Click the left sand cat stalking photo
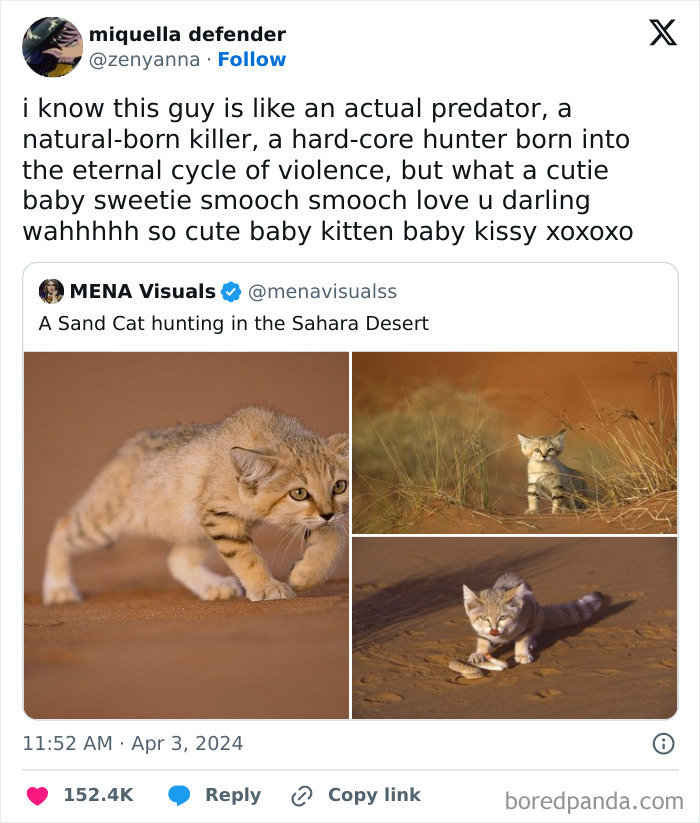Image resolution: width=700 pixels, height=823 pixels. click(x=185, y=535)
